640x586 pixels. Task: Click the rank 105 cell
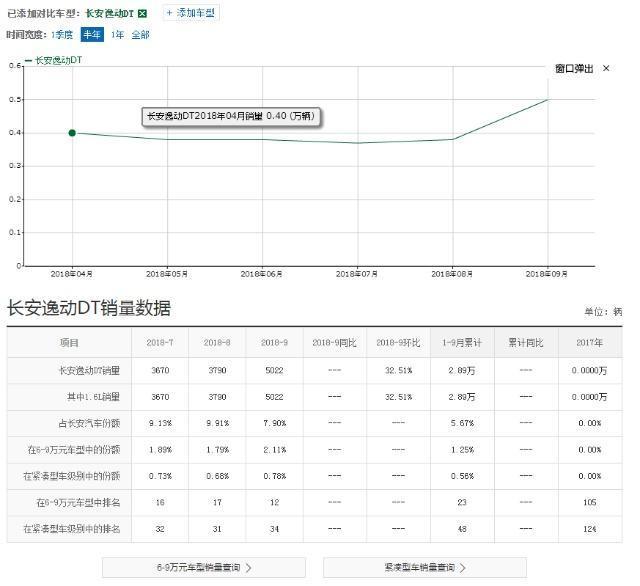click(589, 502)
